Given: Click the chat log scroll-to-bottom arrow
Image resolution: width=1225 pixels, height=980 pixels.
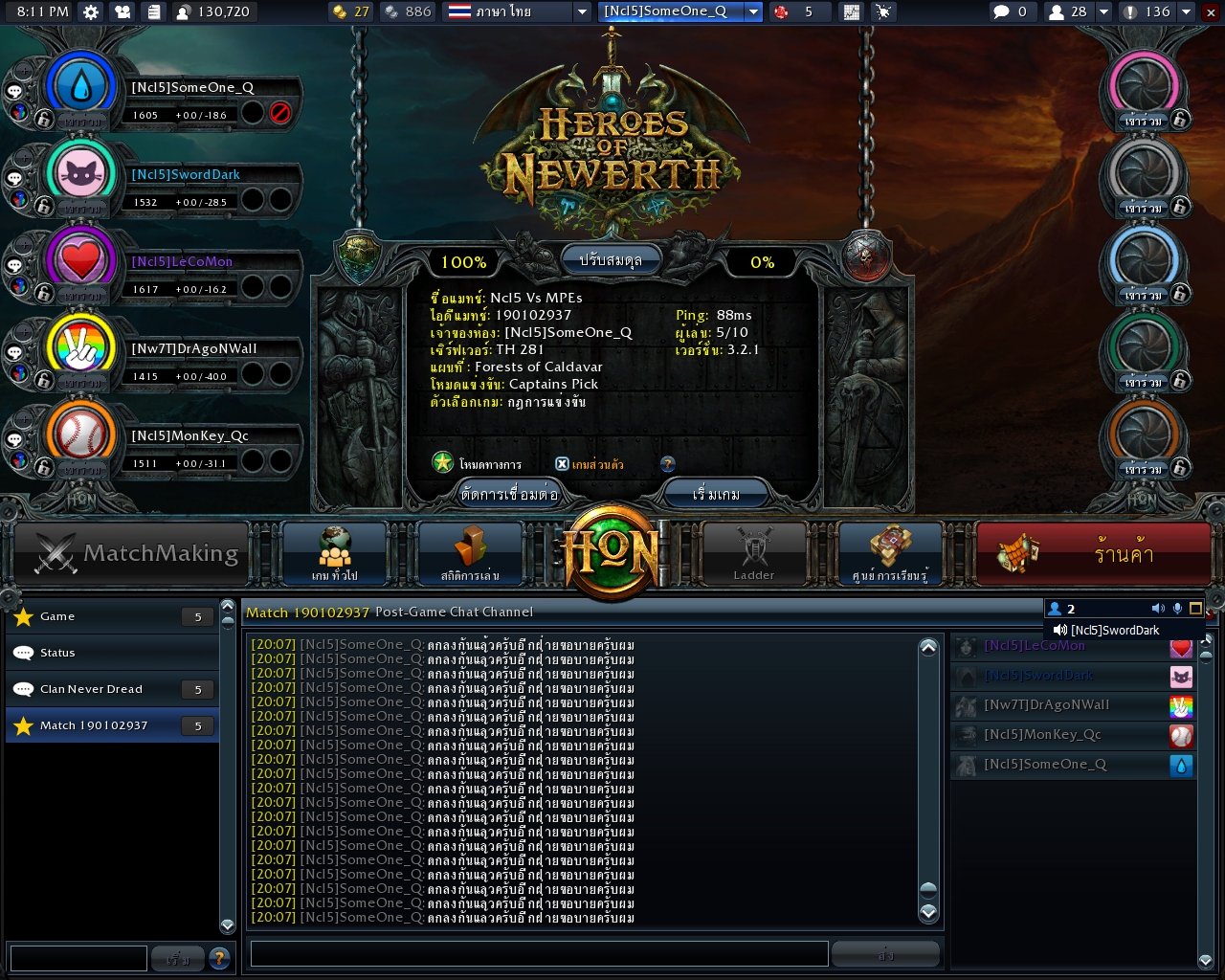Looking at the screenshot, I should pos(928,911).
